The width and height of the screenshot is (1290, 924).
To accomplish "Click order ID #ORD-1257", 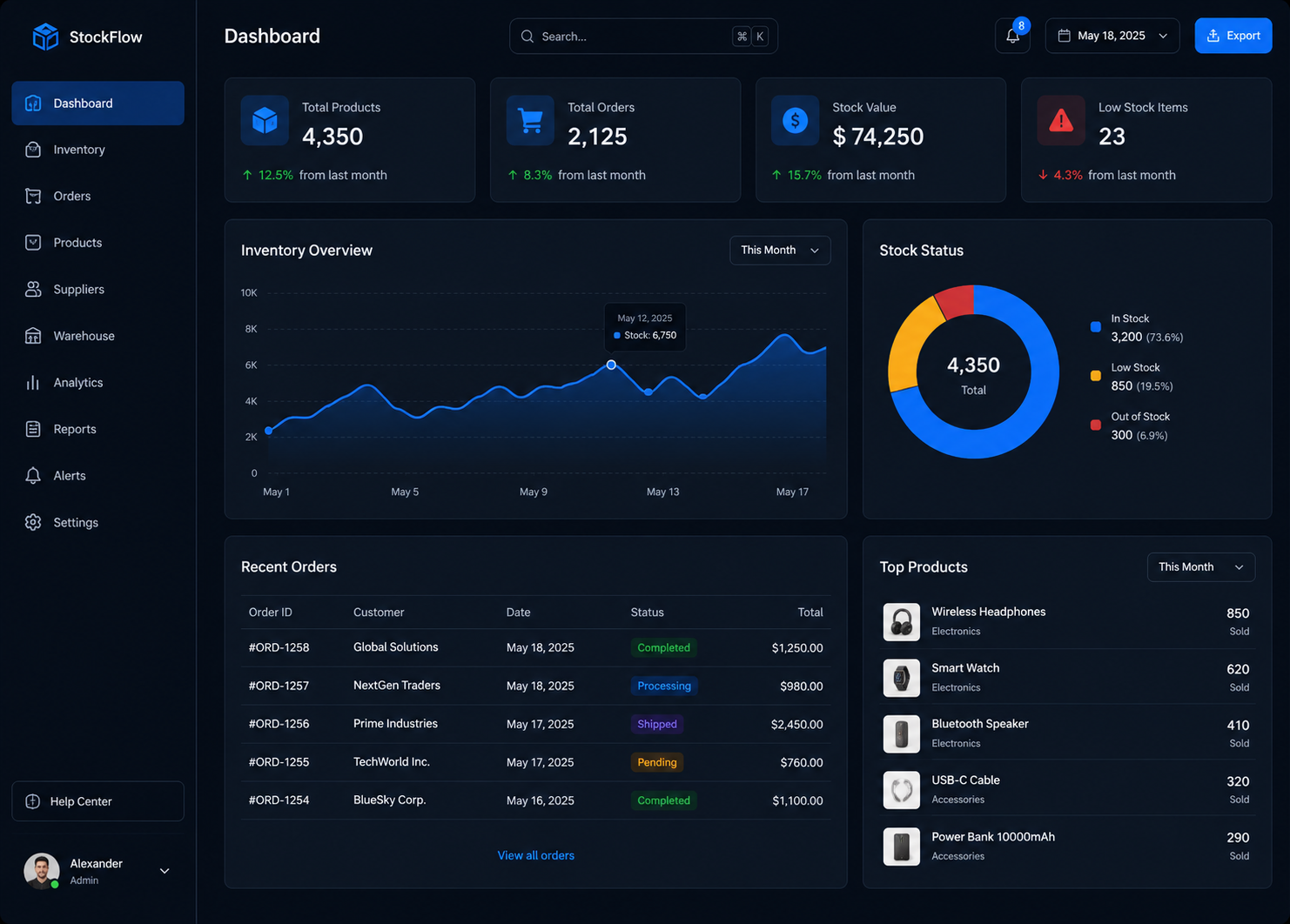I will [279, 686].
